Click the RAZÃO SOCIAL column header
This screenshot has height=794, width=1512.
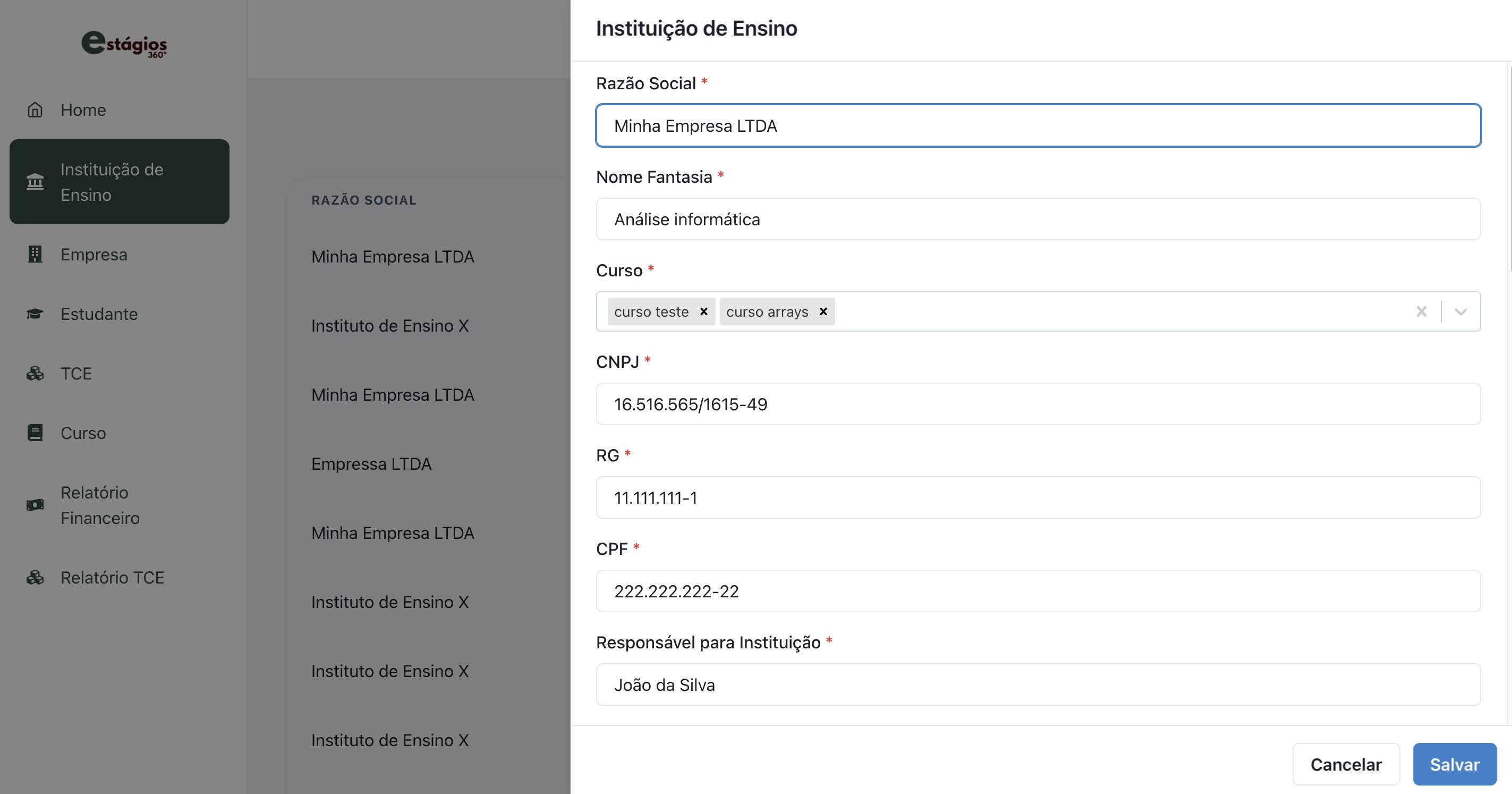click(x=364, y=200)
